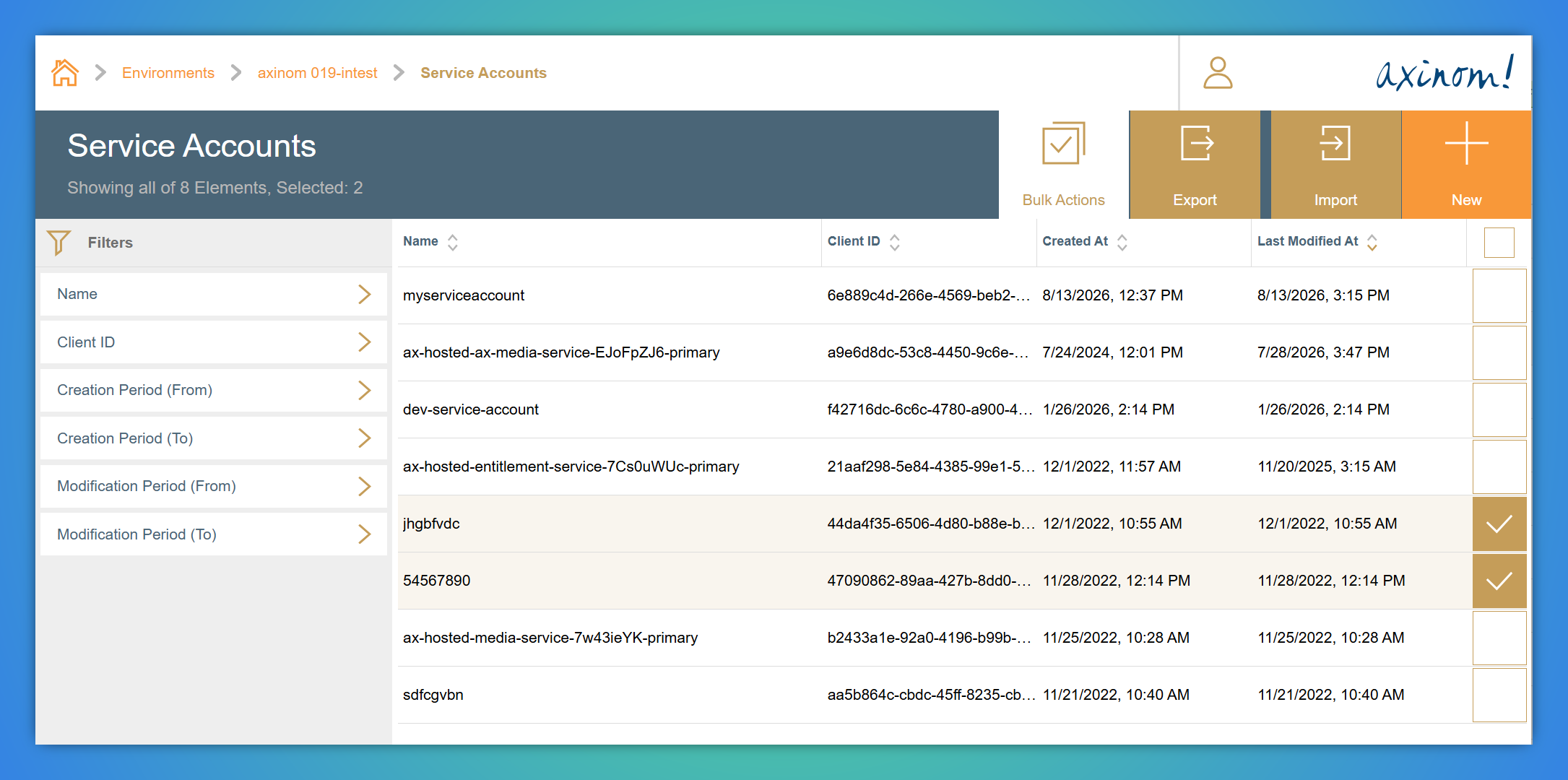Click client ID starting 21aaf298
This screenshot has height=780, width=1568.
click(931, 467)
